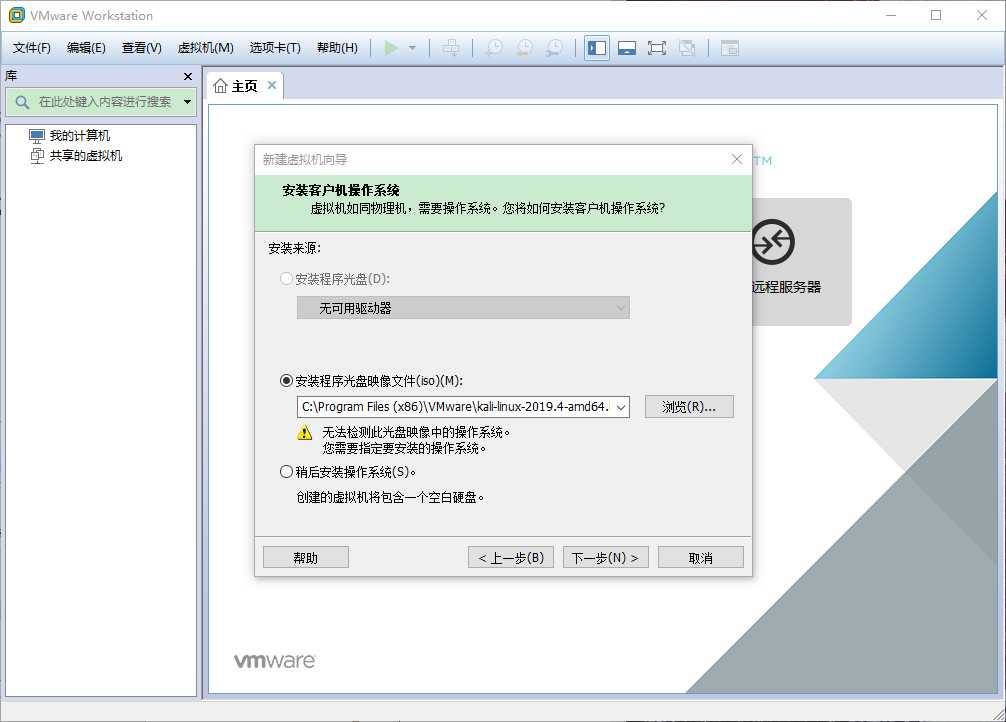Click the yellow warning triangle icon
1006x722 pixels.
[305, 433]
